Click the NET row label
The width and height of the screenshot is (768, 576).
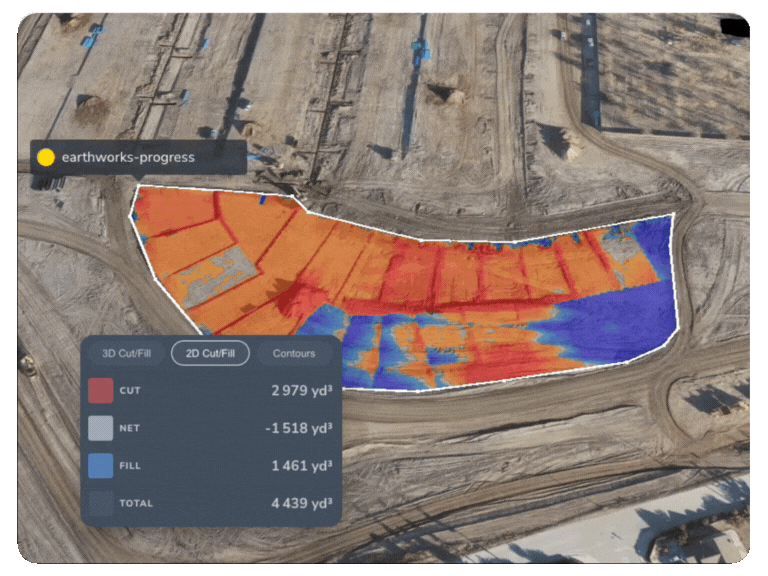pos(129,428)
